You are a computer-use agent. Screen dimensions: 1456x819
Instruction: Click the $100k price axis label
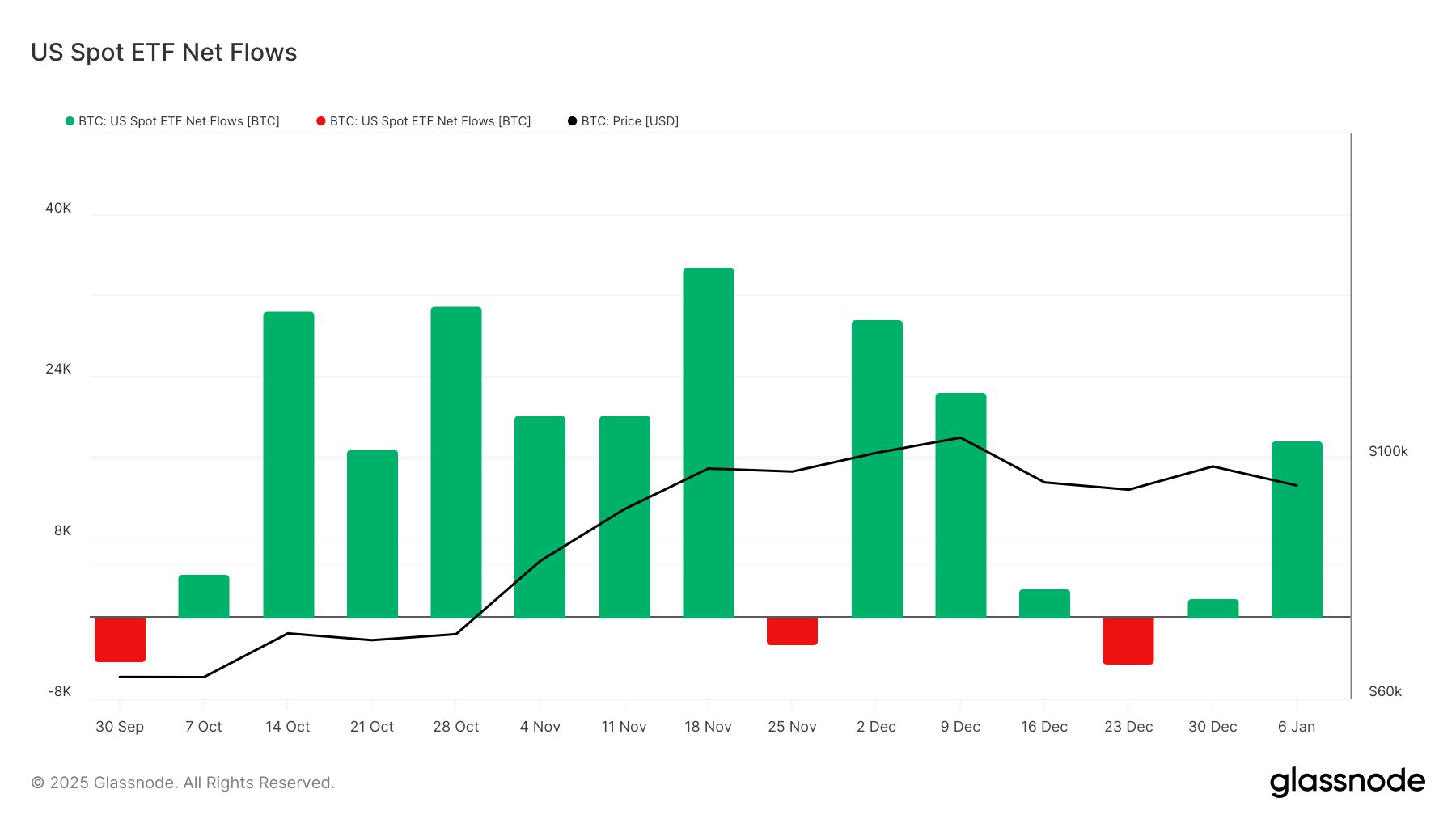point(1388,451)
